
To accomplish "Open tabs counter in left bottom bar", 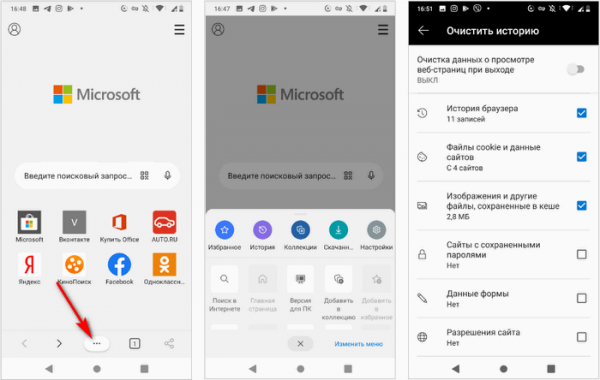I will point(134,344).
